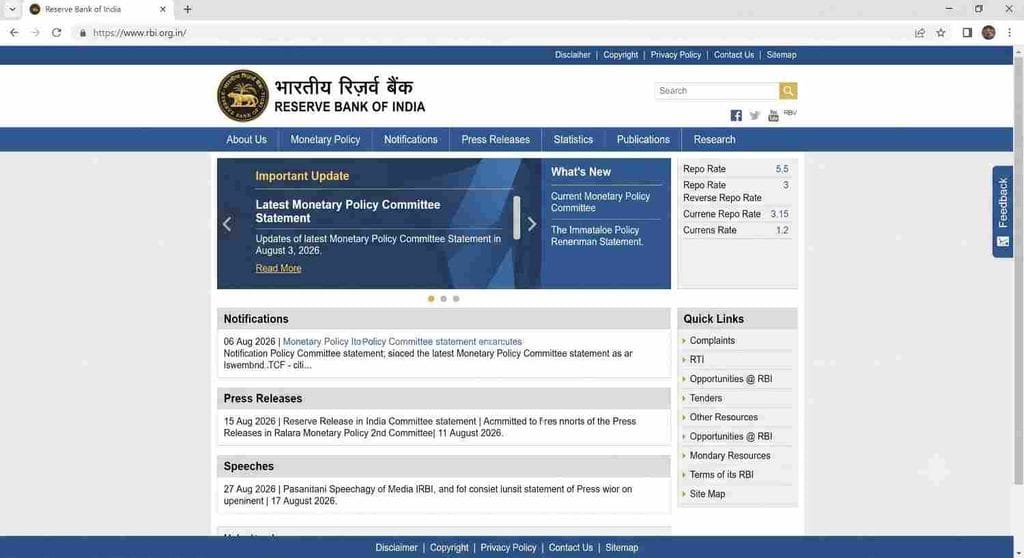This screenshot has height=558, width=1024.
Task: Select Currene Repo Rate value 3.15
Action: (779, 214)
